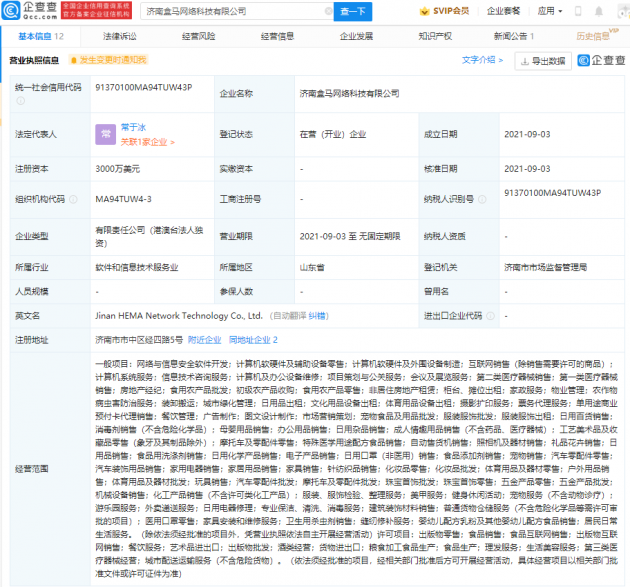Clear the search box with the X icon
The height and width of the screenshot is (587, 630).
[x=328, y=11]
